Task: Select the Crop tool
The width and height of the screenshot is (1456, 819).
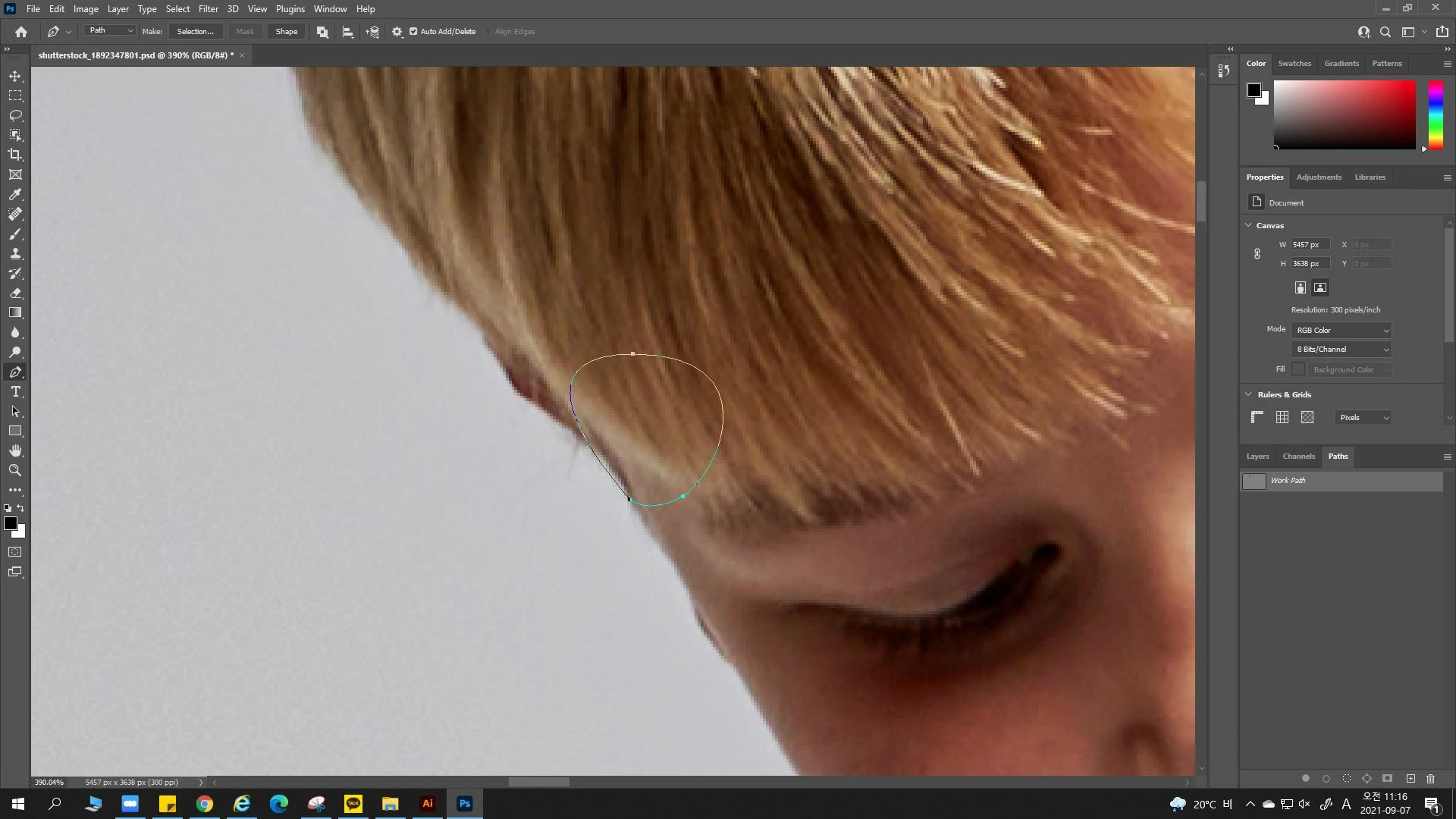Action: (x=15, y=155)
